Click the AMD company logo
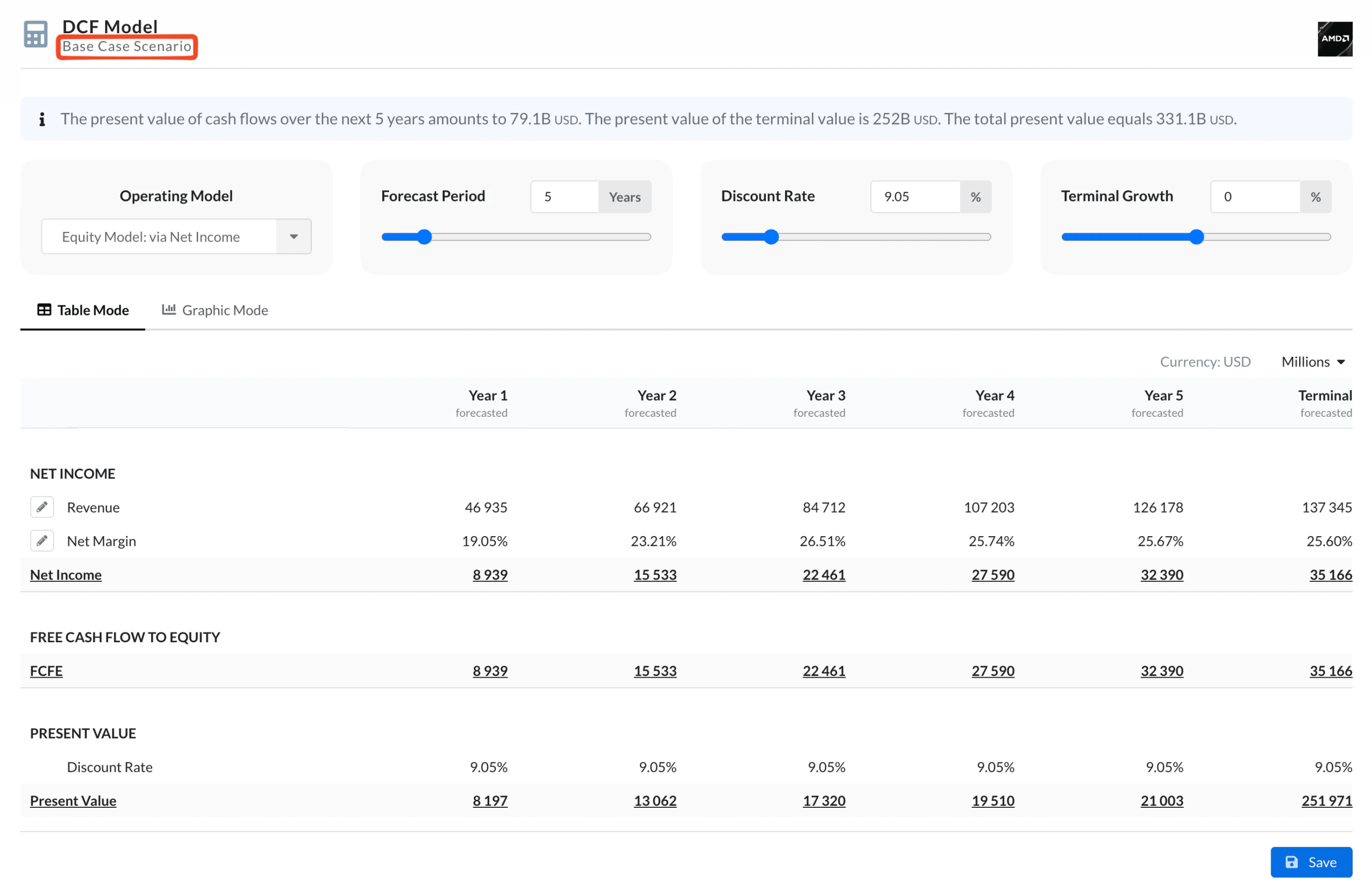This screenshot has width=1372, height=893. pyautogui.click(x=1334, y=39)
